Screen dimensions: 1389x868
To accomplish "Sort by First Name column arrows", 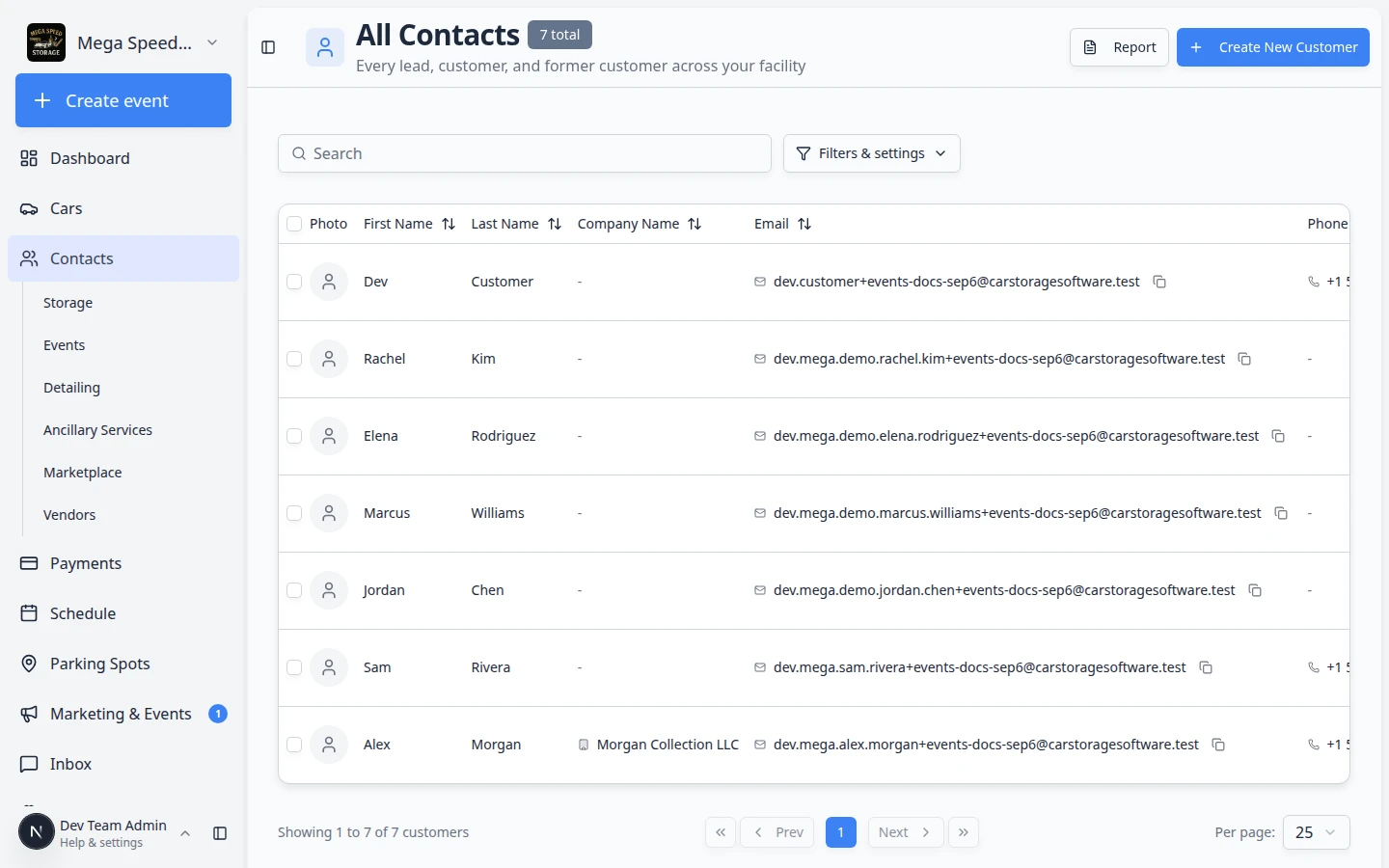I will (x=449, y=224).
